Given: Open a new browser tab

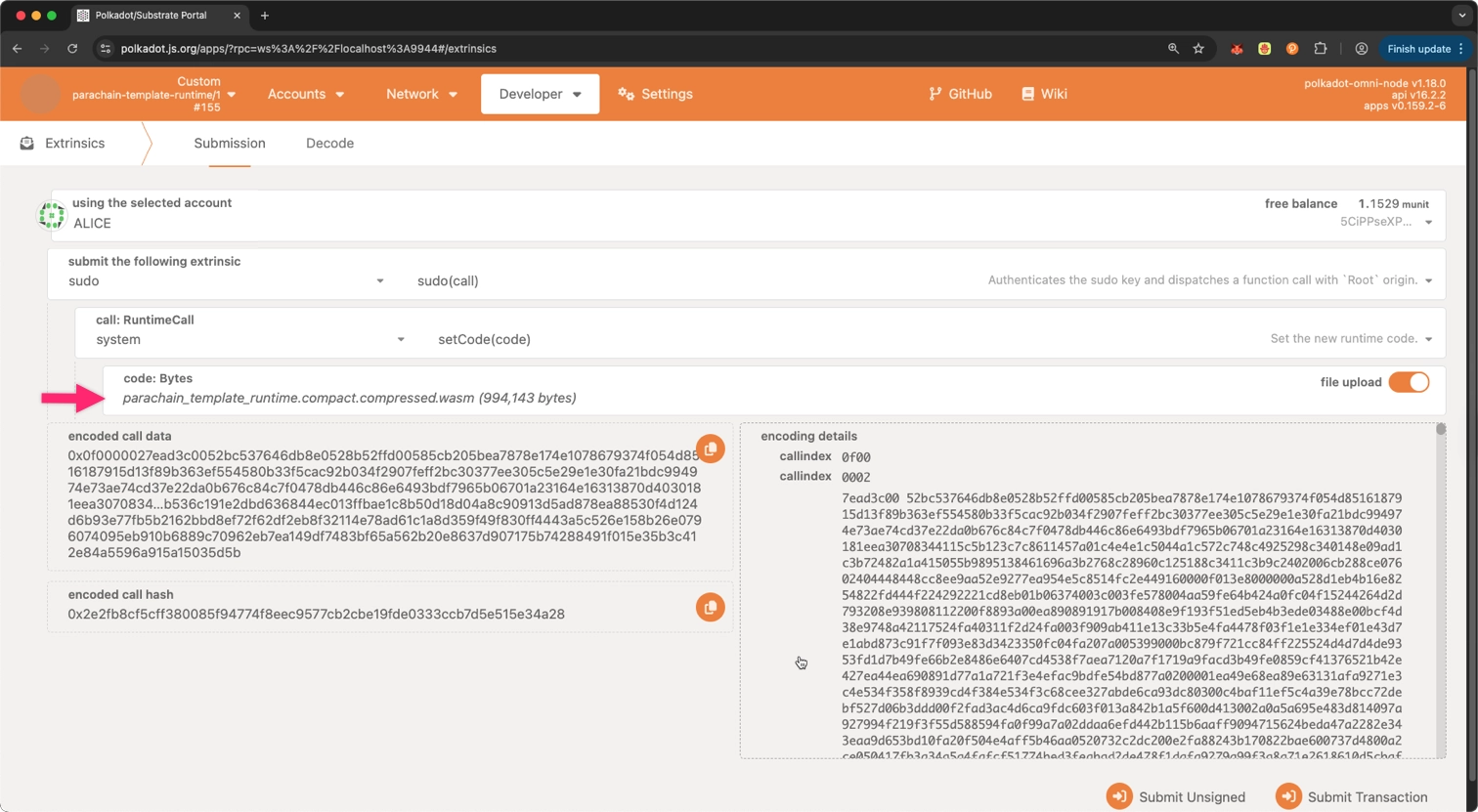Looking at the screenshot, I should click(265, 16).
